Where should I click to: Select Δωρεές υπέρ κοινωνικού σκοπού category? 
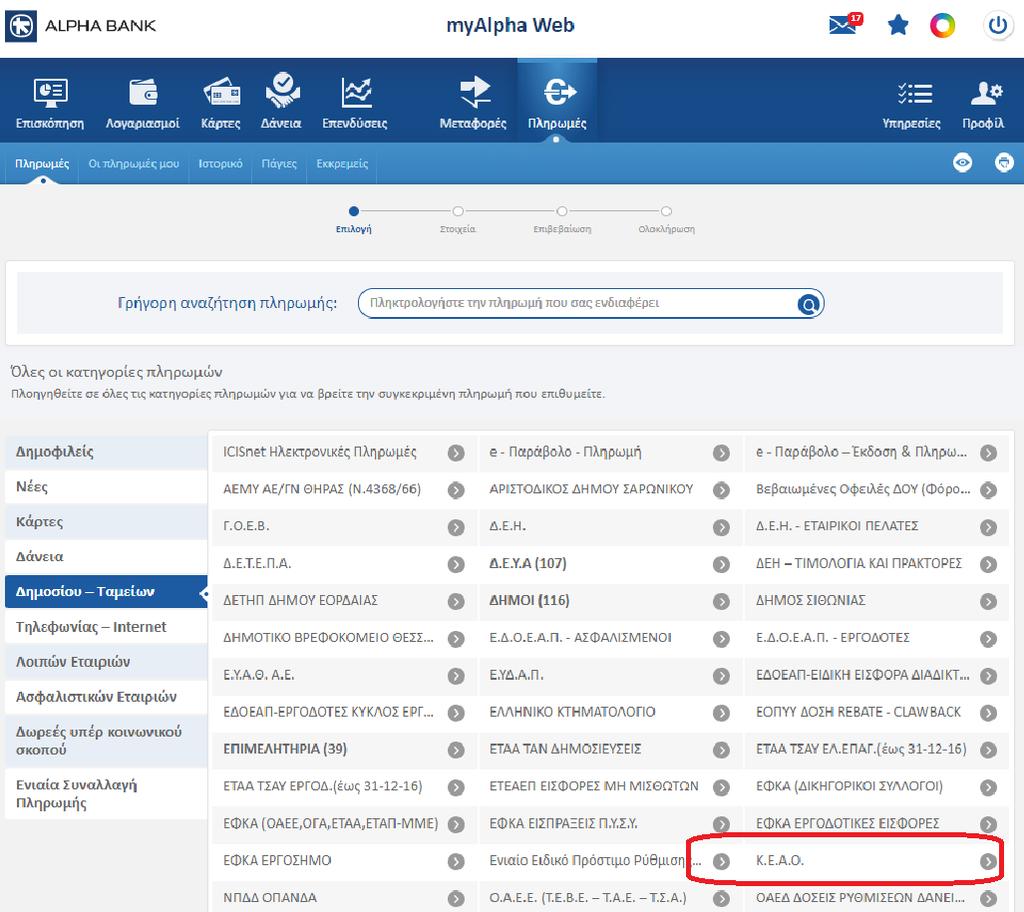click(106, 741)
